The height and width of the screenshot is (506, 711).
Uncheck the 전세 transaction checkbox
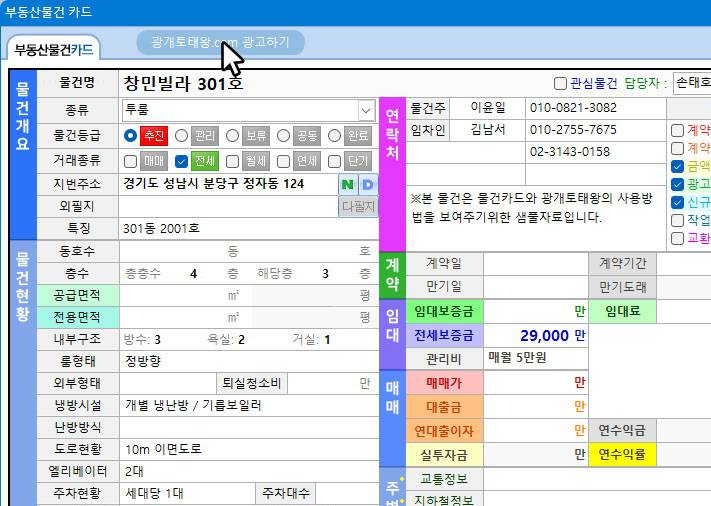coord(181,161)
